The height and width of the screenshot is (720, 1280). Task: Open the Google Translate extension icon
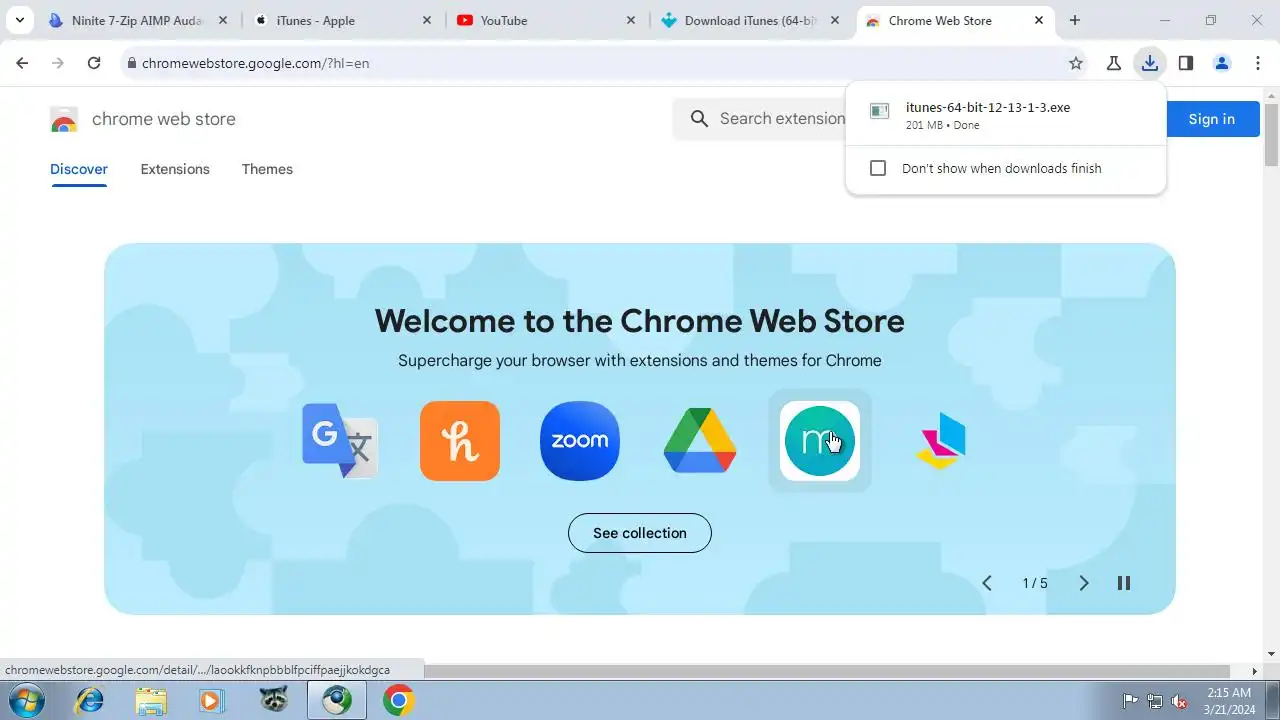point(340,441)
